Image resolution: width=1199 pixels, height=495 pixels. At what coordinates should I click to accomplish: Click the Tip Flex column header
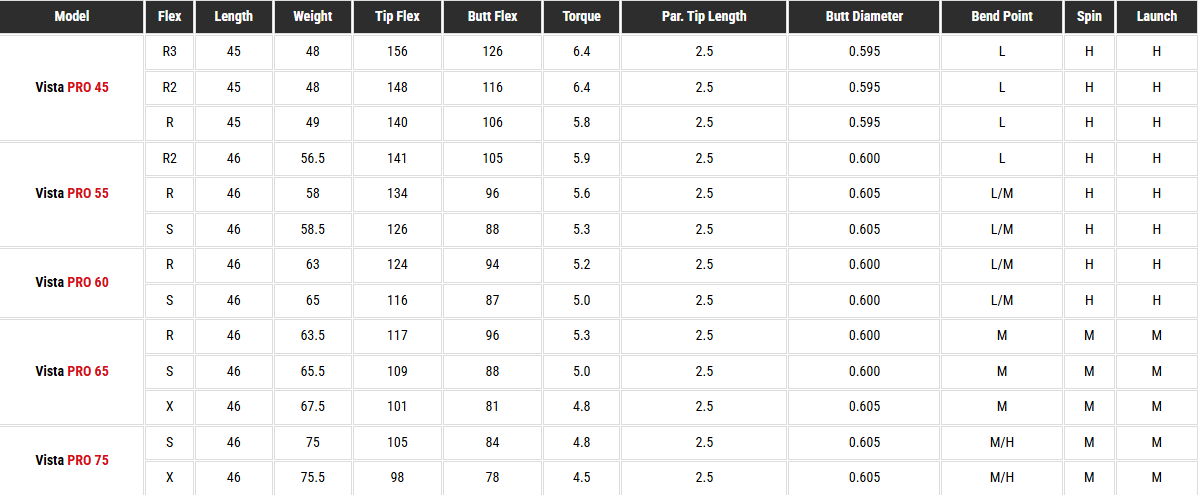coord(397,17)
